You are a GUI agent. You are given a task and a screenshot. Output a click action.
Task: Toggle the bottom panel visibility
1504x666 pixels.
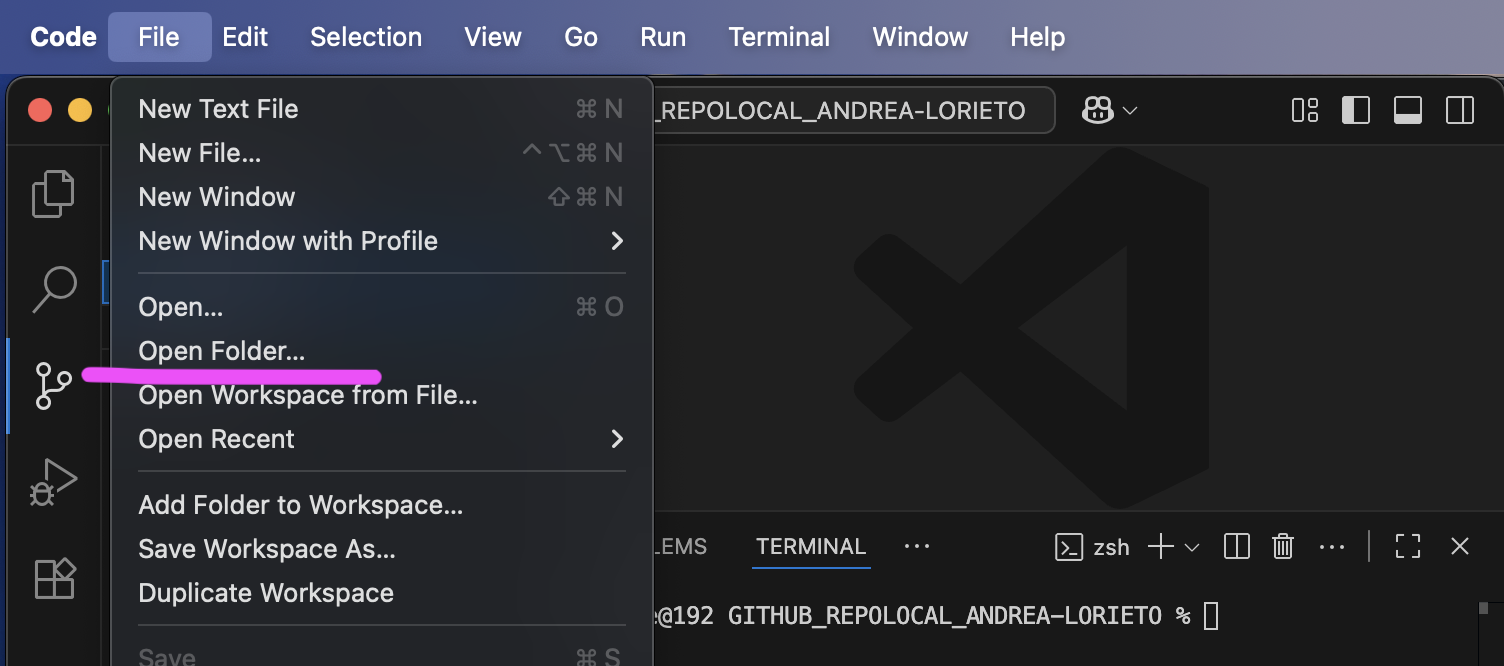pos(1408,110)
